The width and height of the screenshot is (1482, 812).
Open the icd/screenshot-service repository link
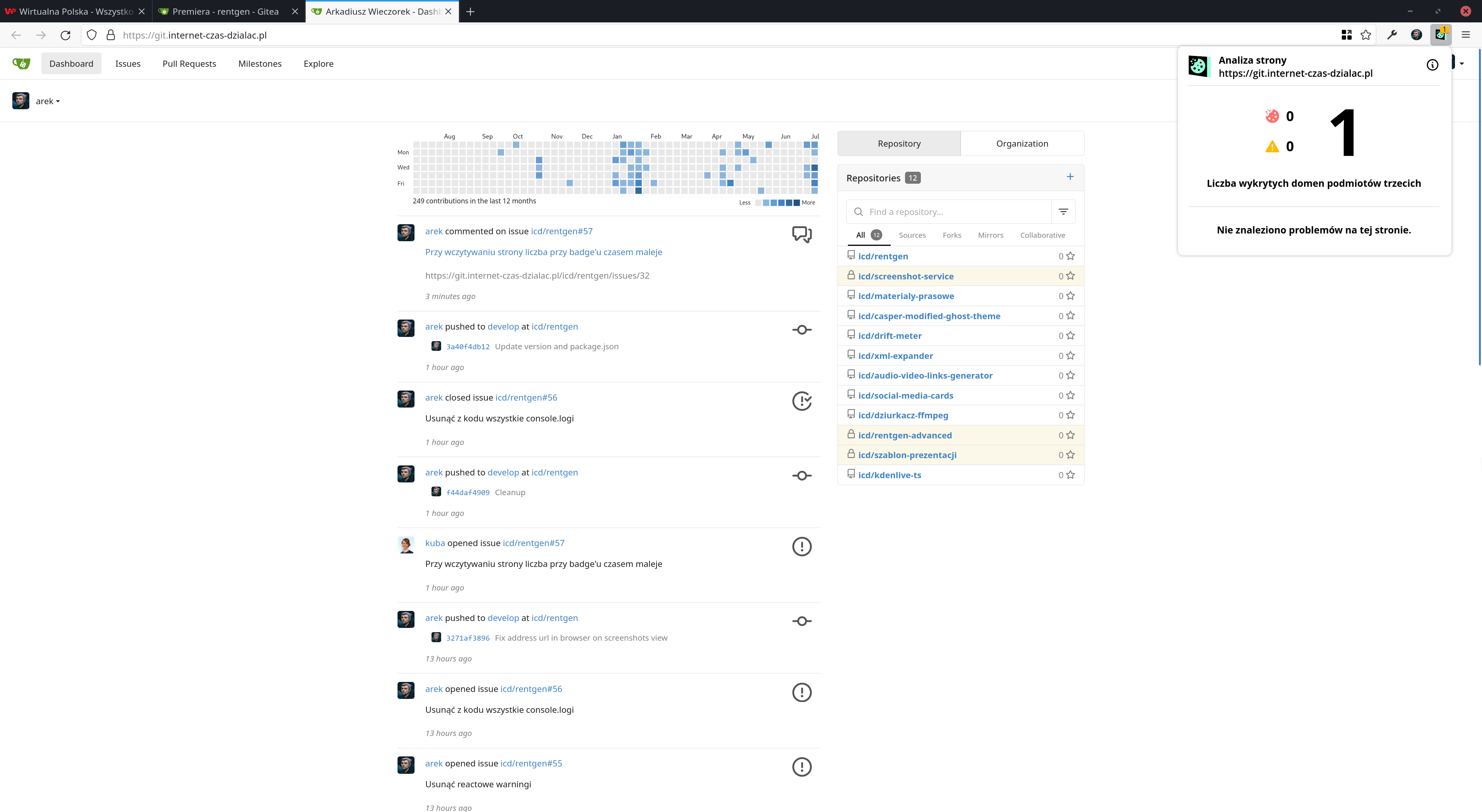point(905,276)
